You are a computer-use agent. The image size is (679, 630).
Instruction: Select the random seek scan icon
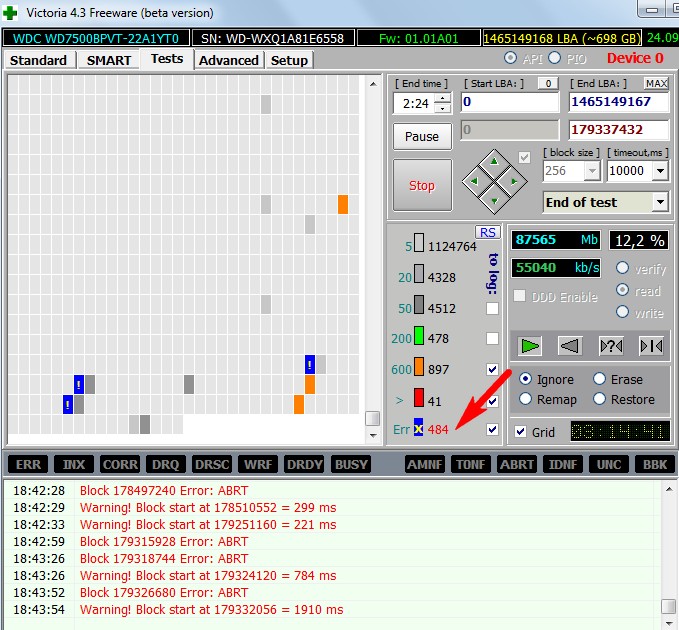611,345
